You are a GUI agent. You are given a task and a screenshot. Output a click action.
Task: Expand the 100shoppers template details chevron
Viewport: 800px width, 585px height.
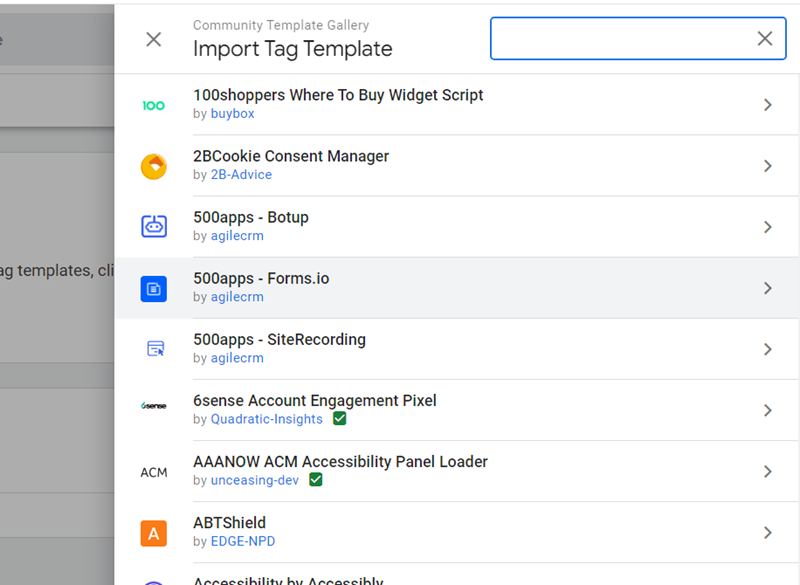[768, 104]
